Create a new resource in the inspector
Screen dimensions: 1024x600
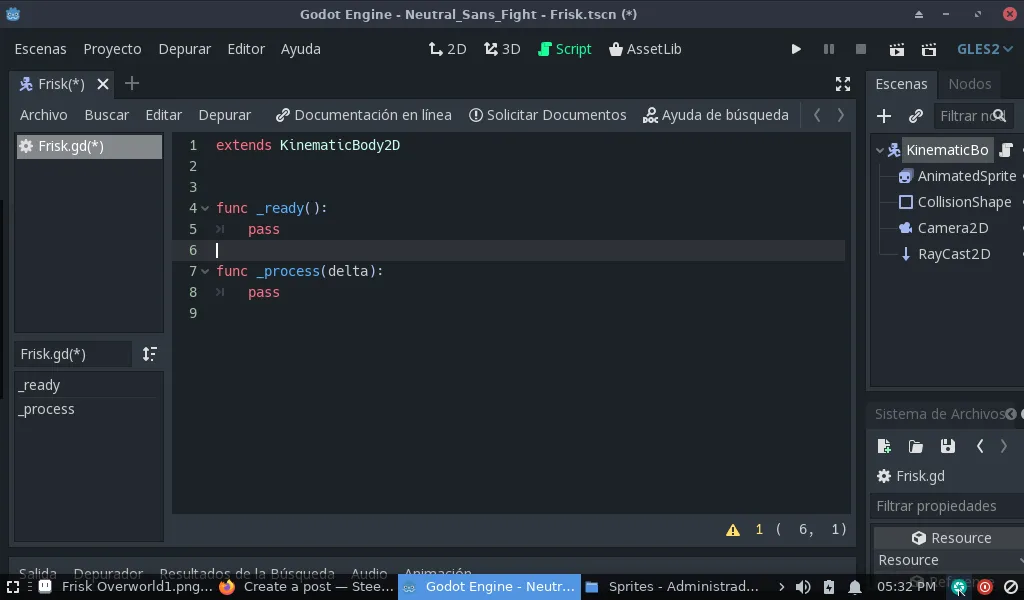(884, 446)
